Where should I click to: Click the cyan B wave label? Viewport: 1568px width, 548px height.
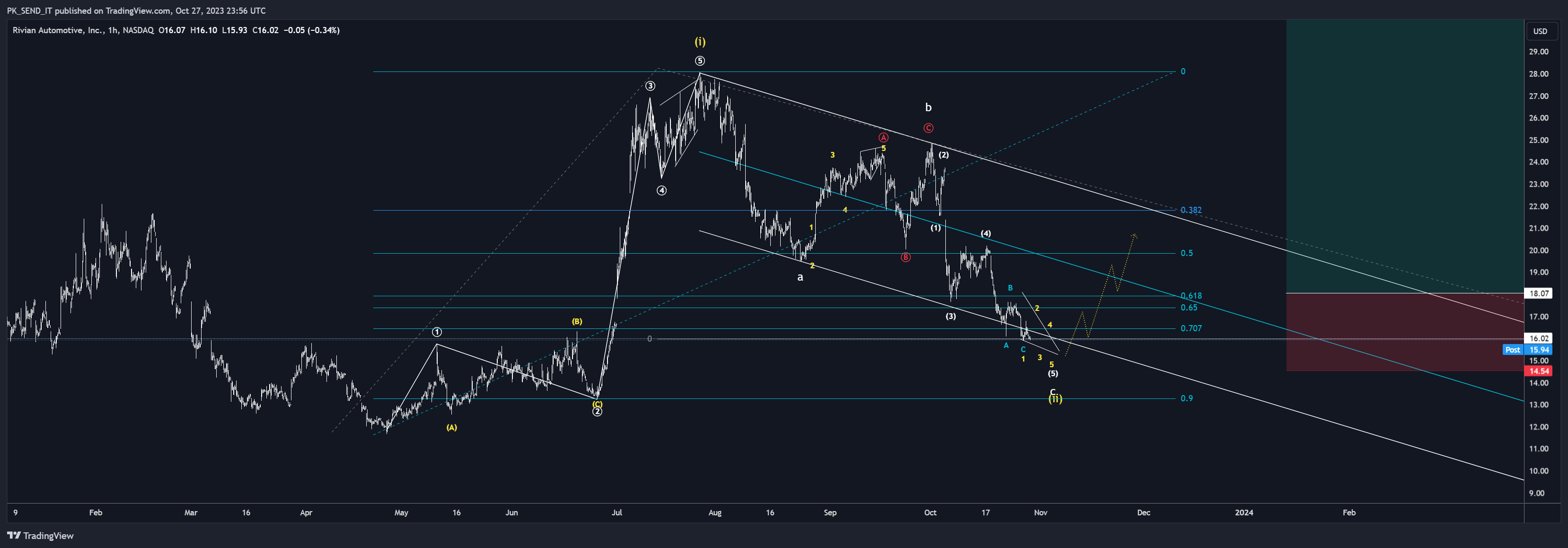point(1011,288)
